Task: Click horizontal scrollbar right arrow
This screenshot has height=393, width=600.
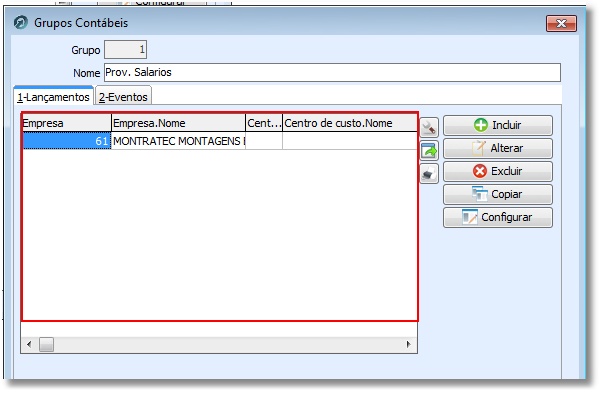Action: tap(409, 344)
